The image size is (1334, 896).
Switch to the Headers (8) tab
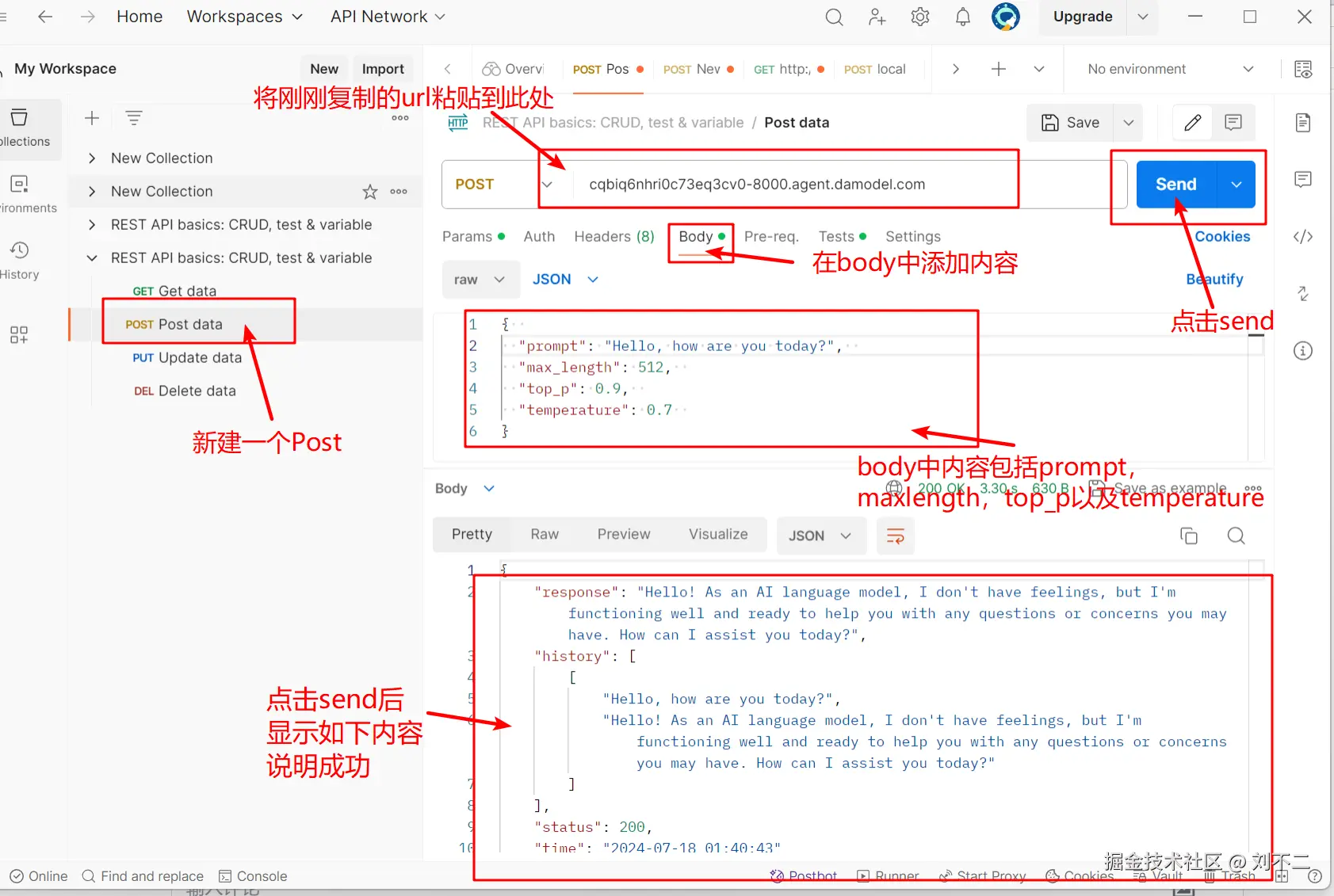614,237
